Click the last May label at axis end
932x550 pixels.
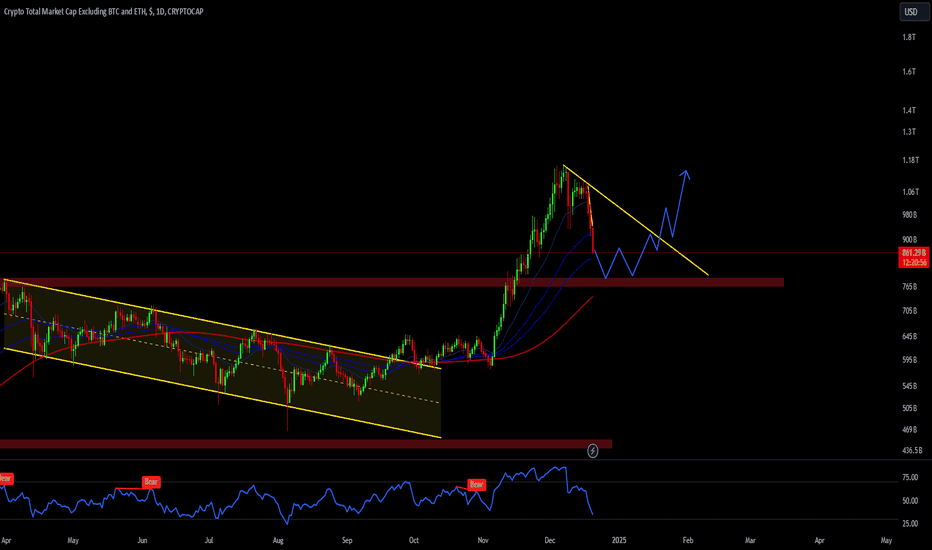coord(886,540)
